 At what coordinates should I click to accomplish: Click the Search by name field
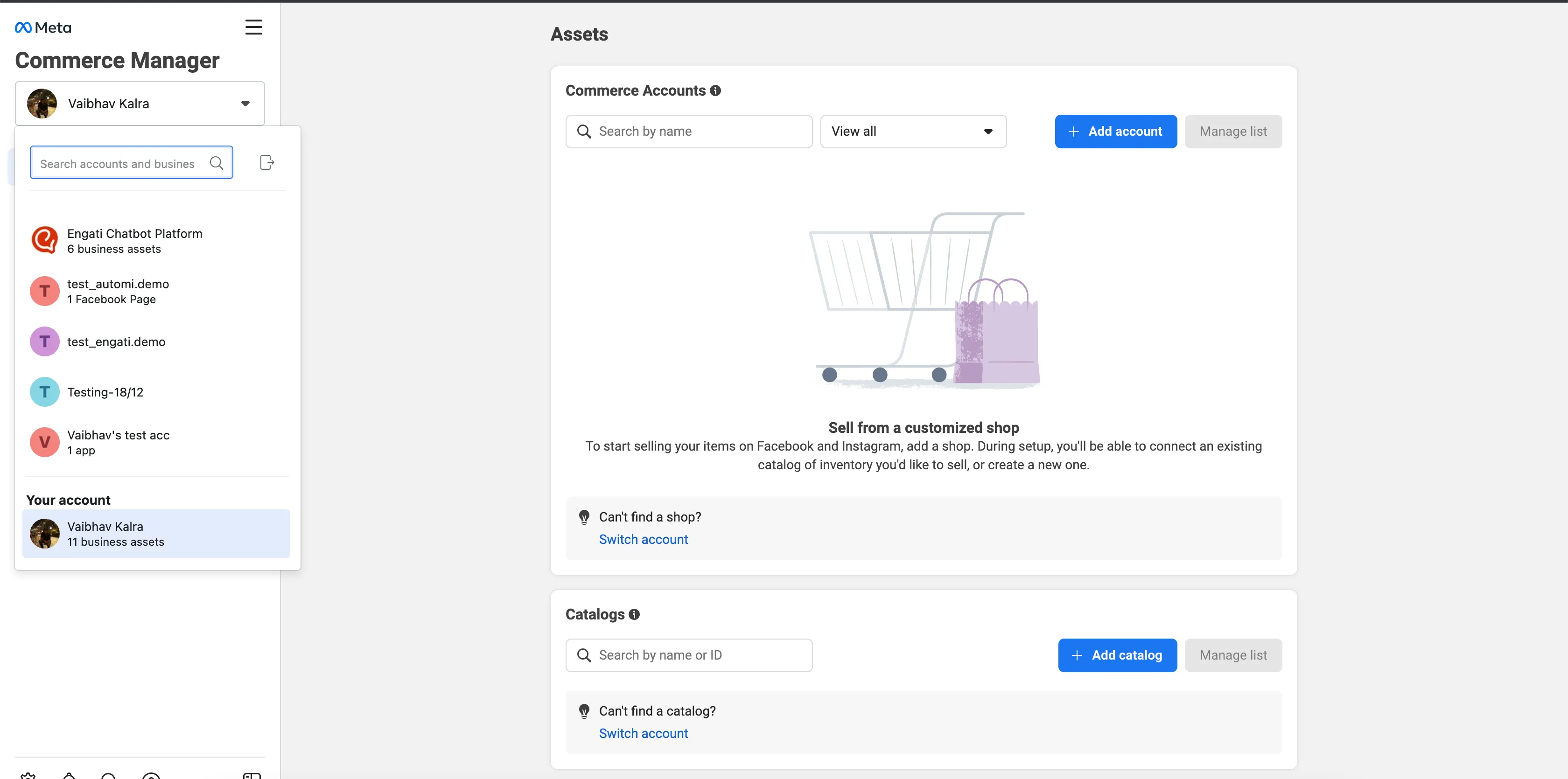(689, 132)
